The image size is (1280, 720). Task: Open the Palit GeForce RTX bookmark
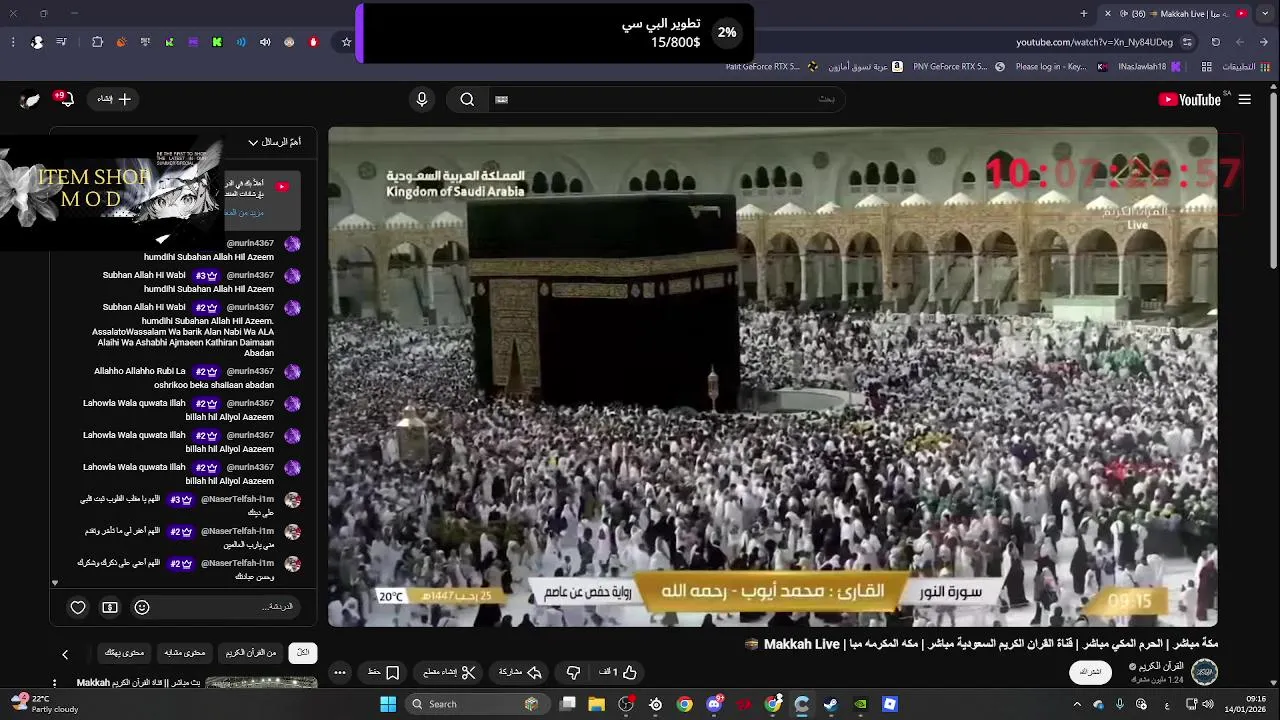pyautogui.click(x=770, y=67)
